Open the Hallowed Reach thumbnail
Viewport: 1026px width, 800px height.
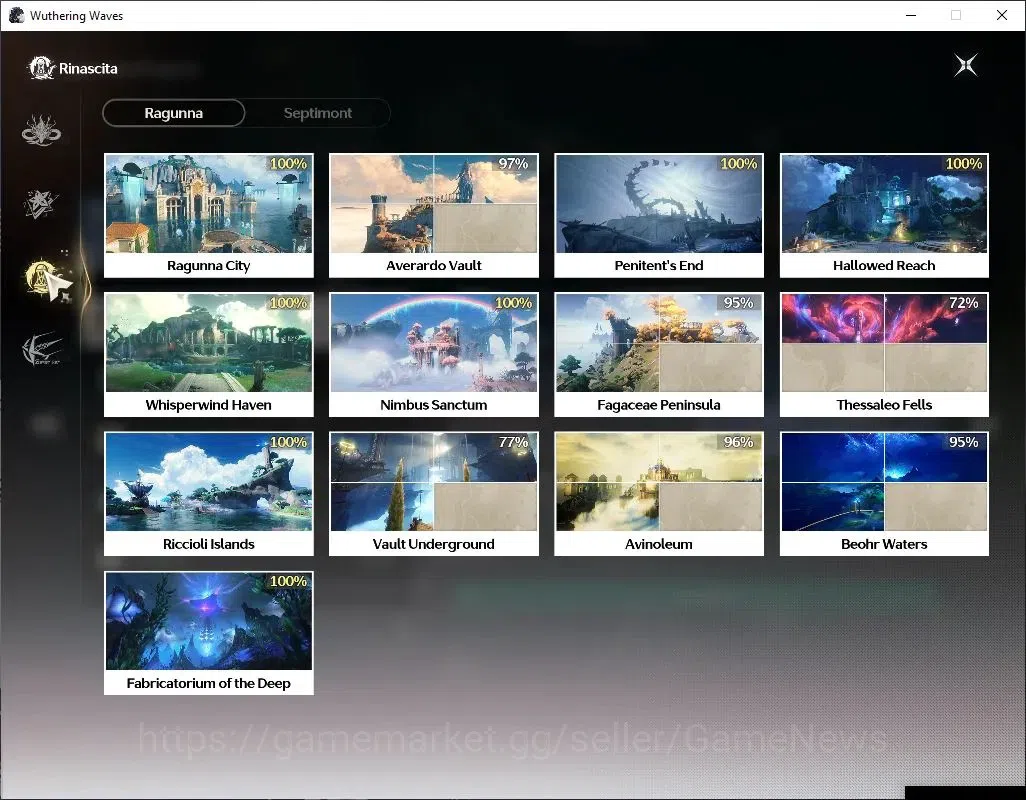pyautogui.click(x=884, y=215)
